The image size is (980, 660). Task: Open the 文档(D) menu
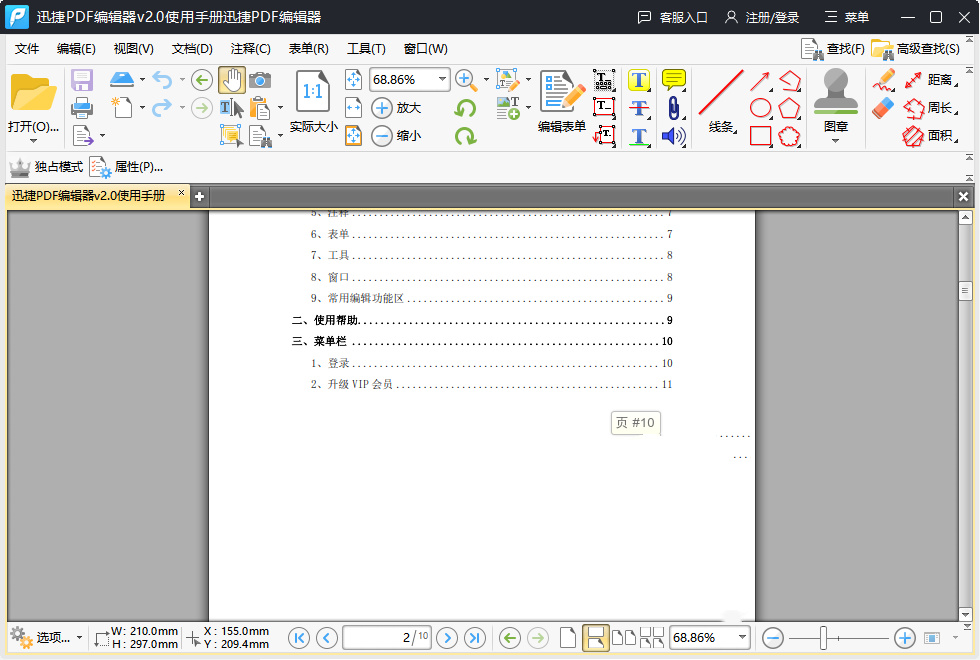(x=192, y=49)
